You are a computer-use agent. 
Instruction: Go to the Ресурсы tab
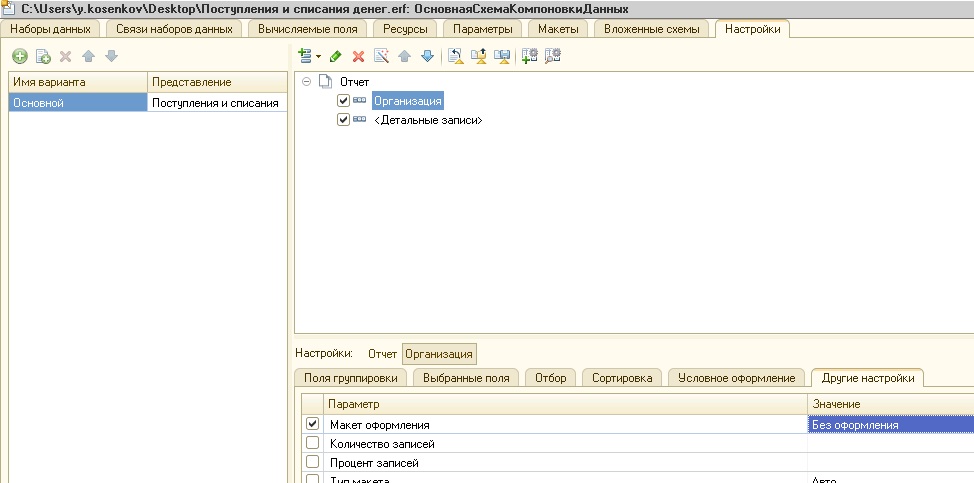pyautogui.click(x=405, y=29)
